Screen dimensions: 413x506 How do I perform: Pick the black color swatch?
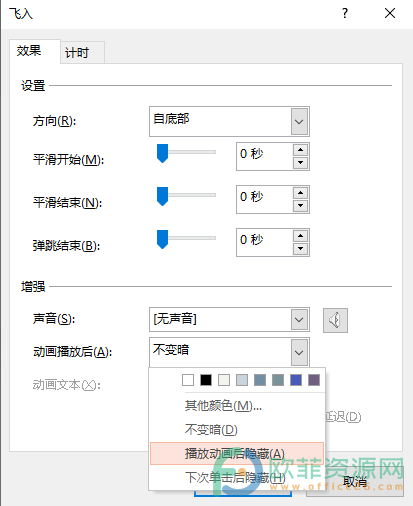206,380
